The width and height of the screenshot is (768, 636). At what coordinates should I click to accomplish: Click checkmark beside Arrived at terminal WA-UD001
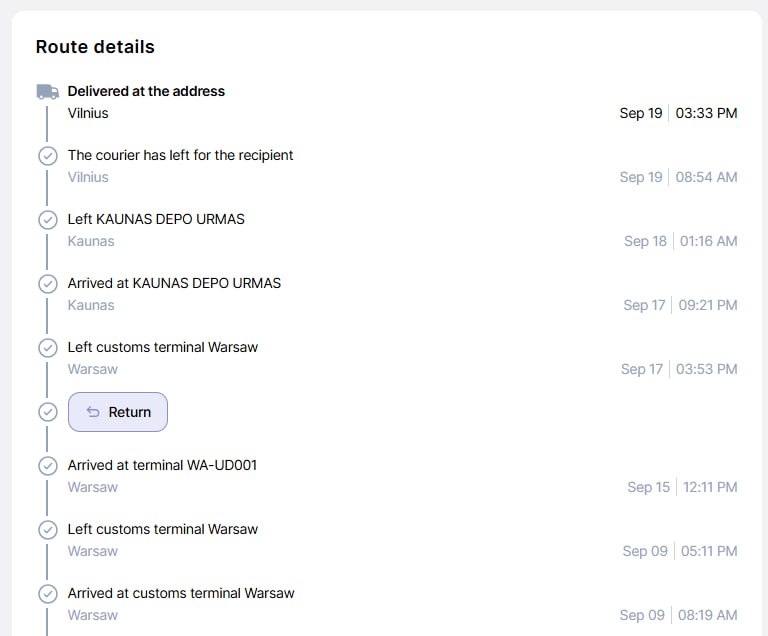(47, 466)
